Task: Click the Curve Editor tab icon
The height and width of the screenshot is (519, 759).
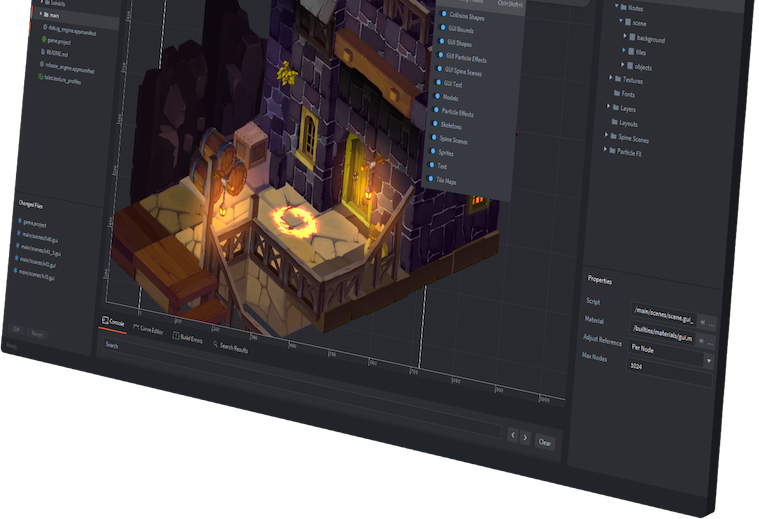Action: pos(136,327)
